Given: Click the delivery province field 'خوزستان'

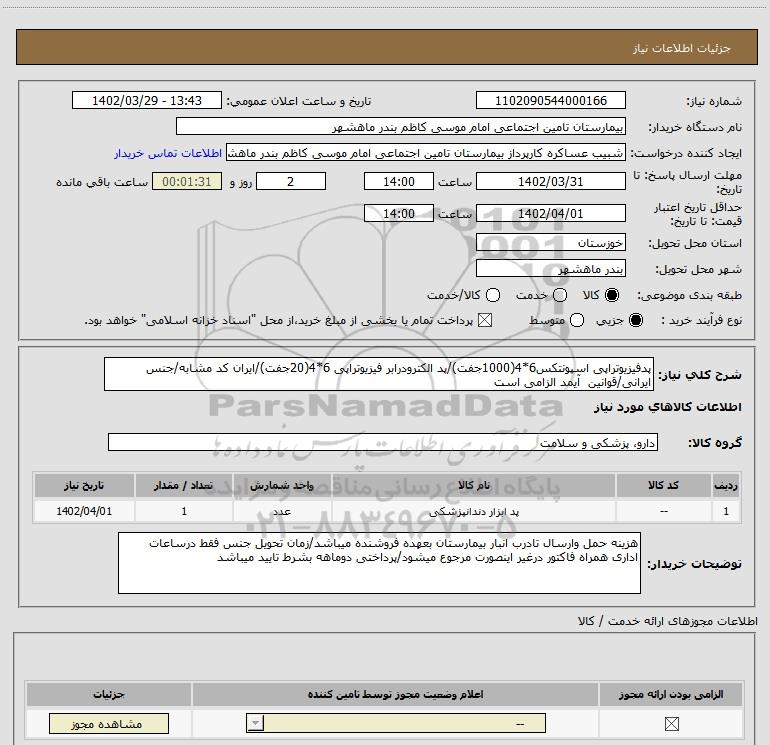Looking at the screenshot, I should [x=550, y=243].
